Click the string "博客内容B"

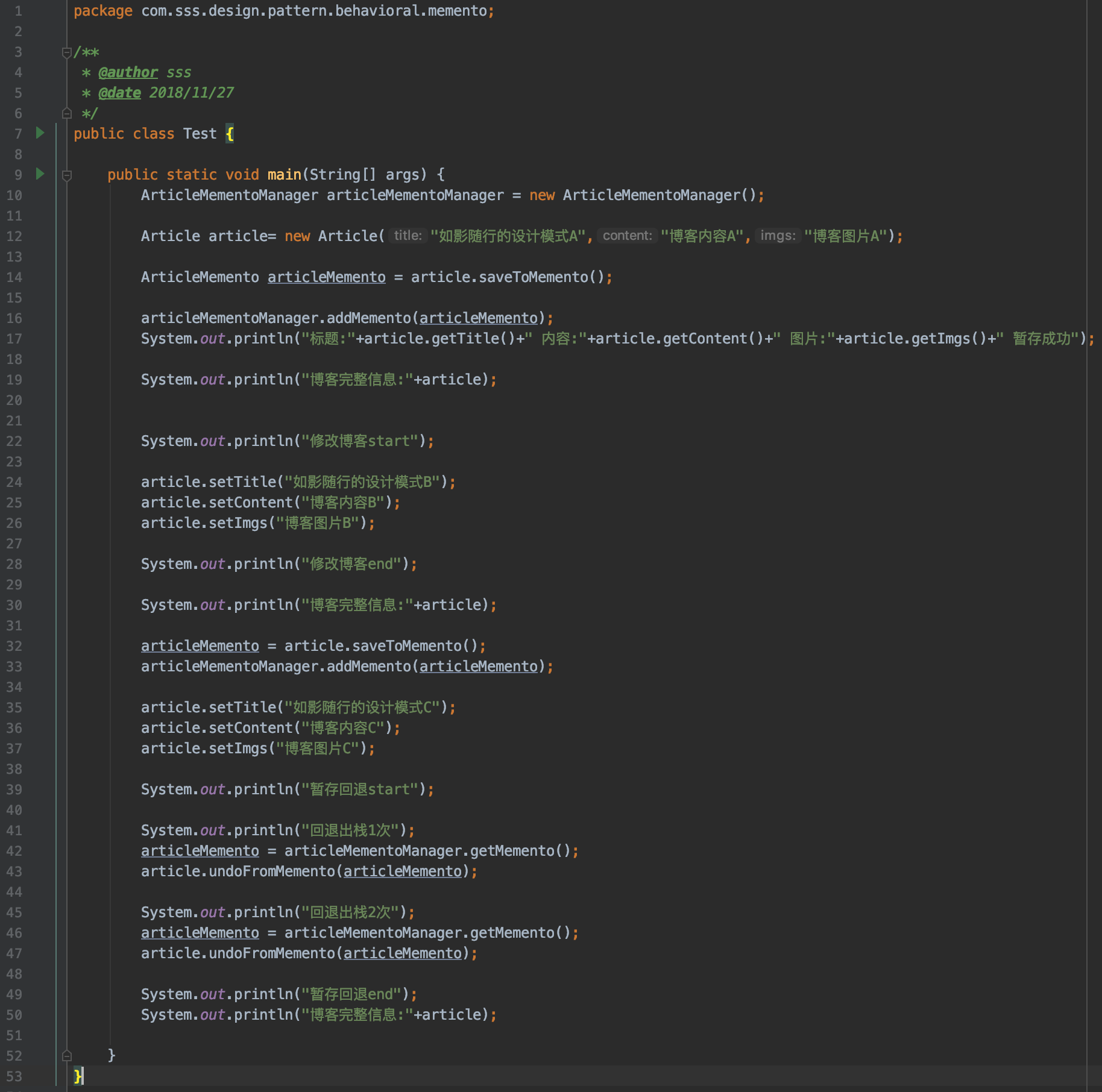pos(343,503)
